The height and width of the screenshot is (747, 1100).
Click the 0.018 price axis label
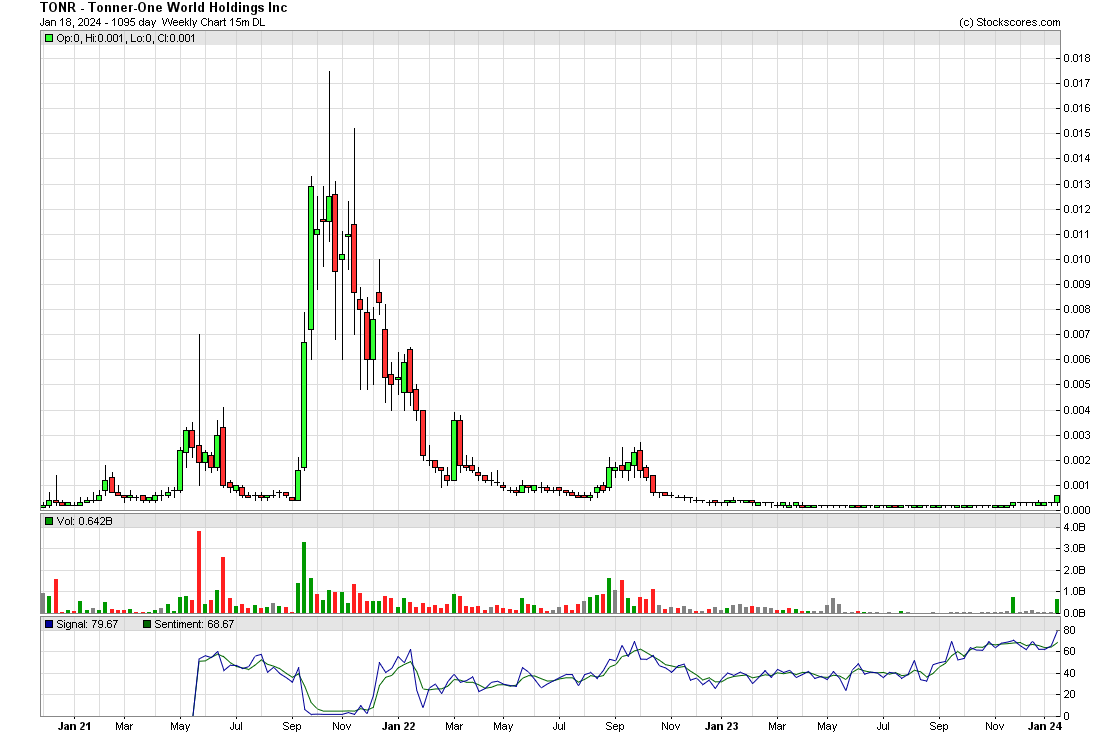[1077, 58]
